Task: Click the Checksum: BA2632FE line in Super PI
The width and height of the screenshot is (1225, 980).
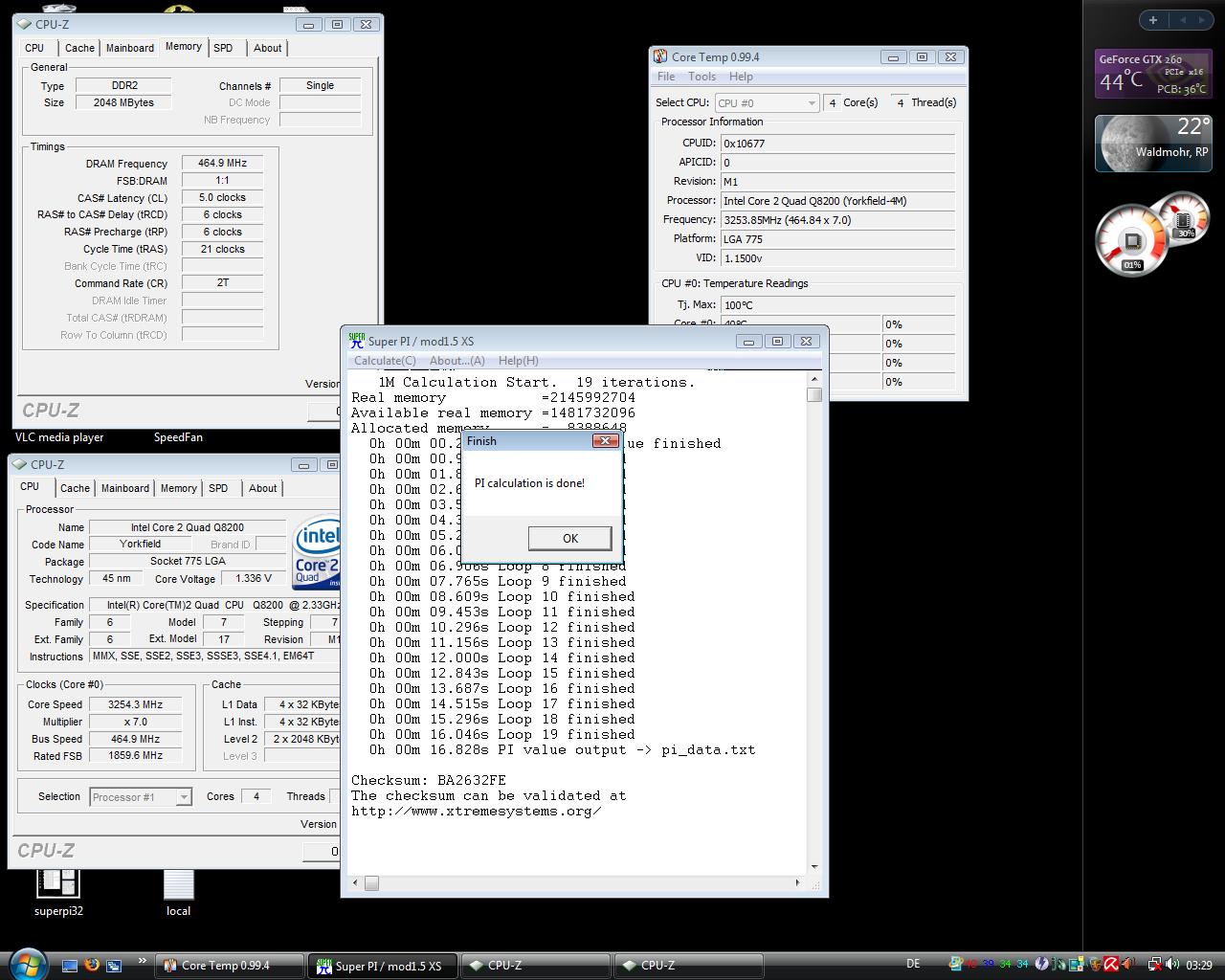Action: pos(429,780)
